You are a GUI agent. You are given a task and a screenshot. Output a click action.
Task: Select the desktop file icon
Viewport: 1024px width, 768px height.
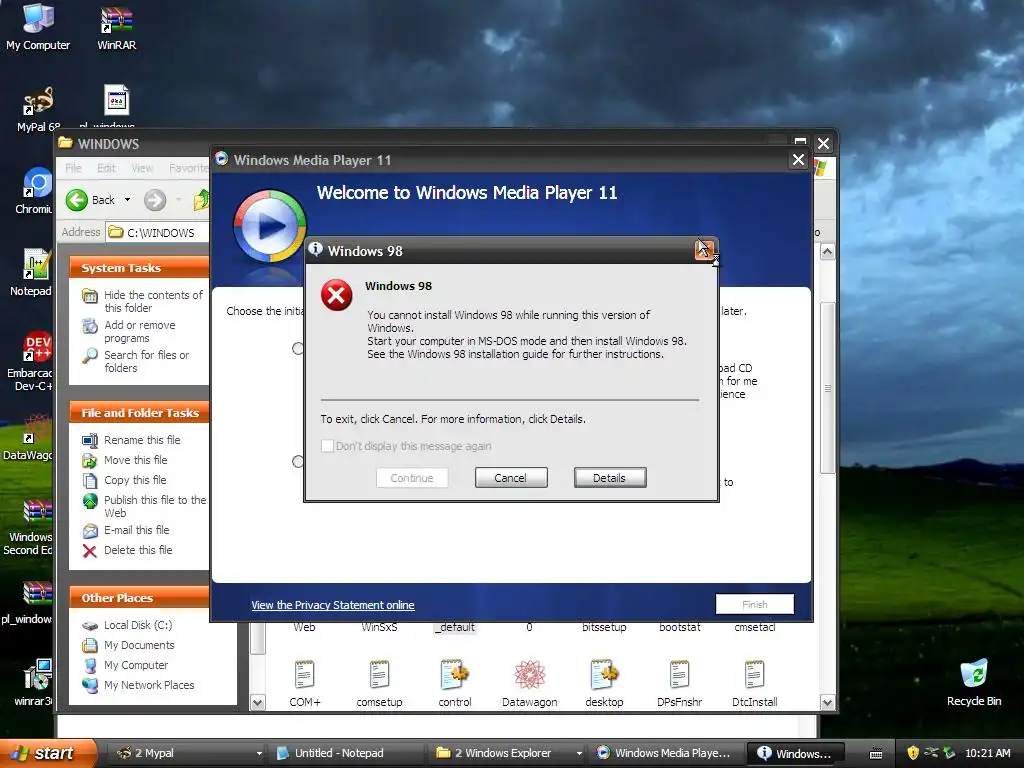(x=605, y=683)
